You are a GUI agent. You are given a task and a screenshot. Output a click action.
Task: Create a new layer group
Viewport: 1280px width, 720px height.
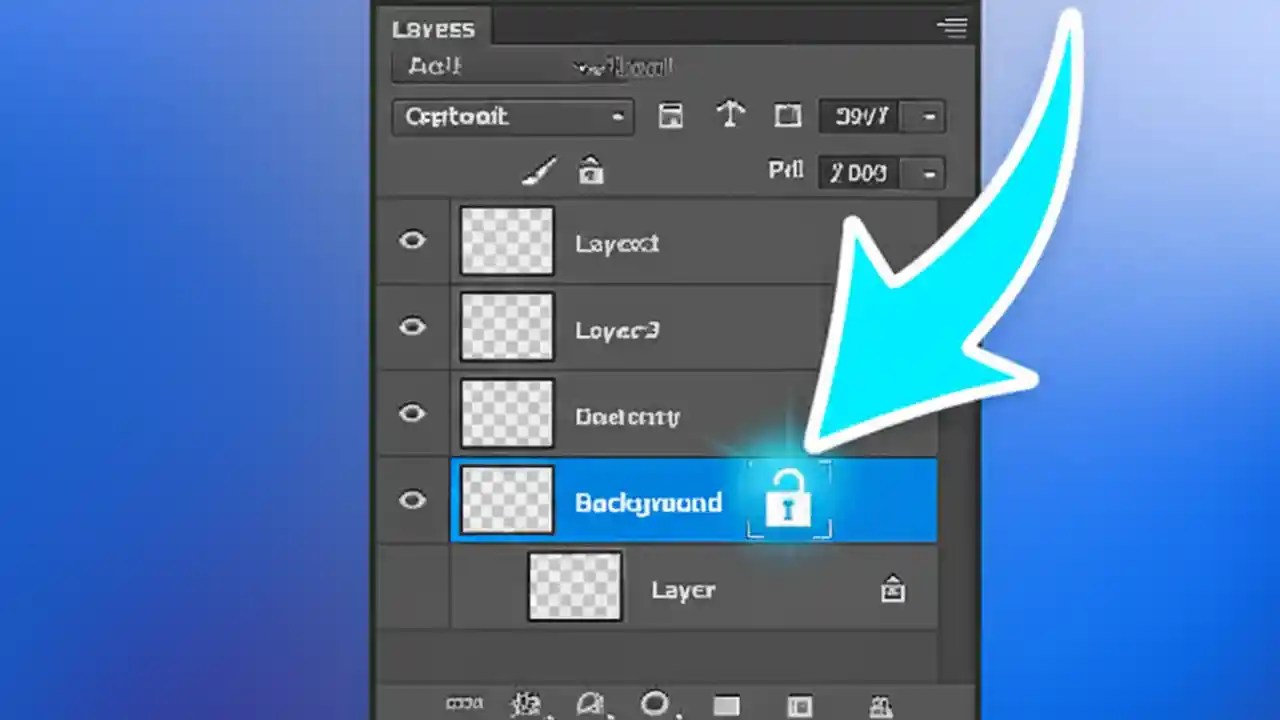[x=726, y=703]
